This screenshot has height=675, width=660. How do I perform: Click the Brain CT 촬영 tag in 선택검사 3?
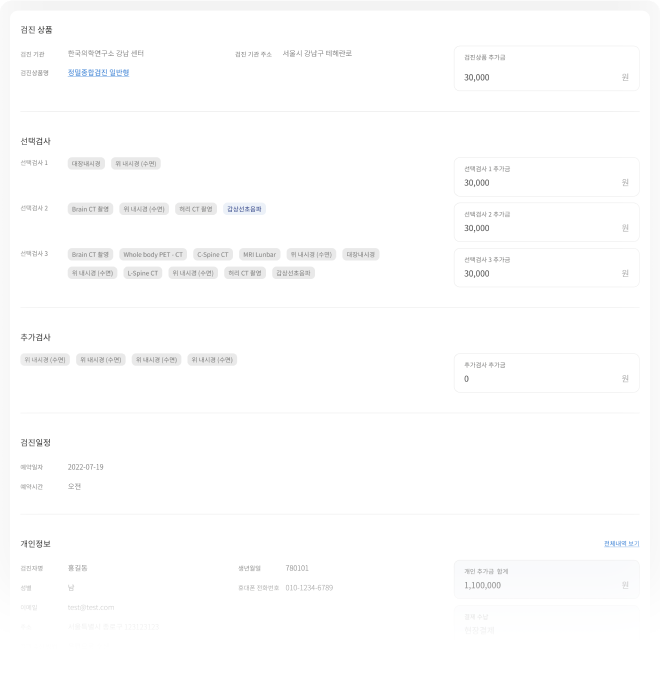click(90, 254)
